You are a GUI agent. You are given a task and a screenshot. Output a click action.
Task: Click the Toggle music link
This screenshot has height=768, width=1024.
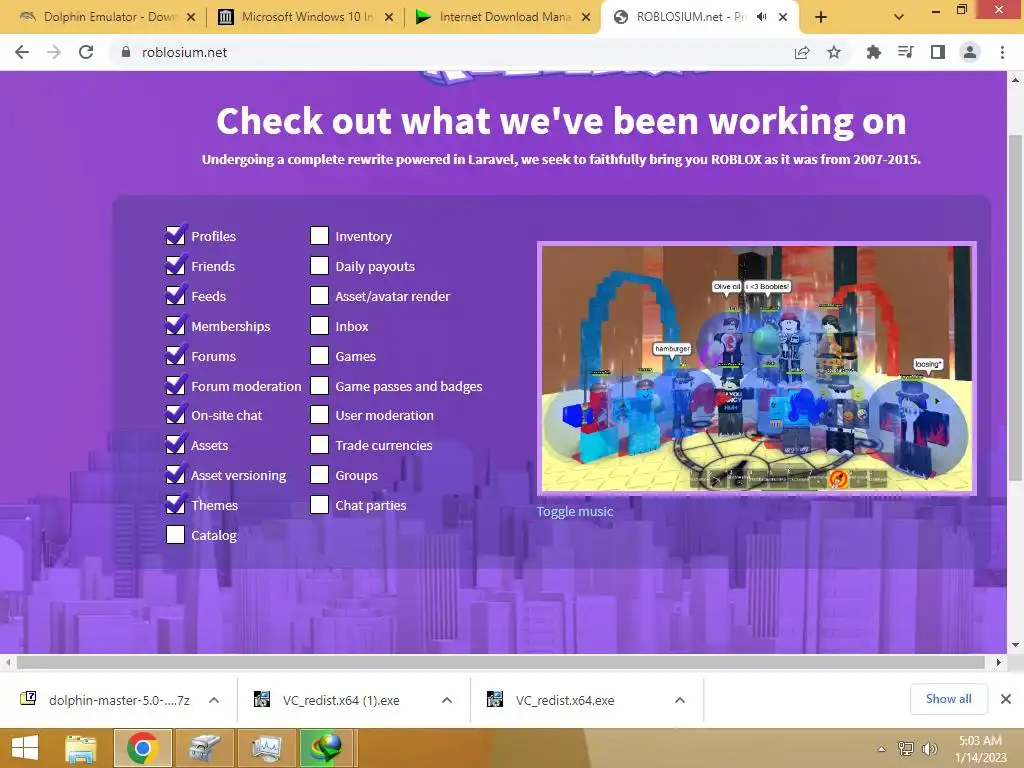point(575,511)
